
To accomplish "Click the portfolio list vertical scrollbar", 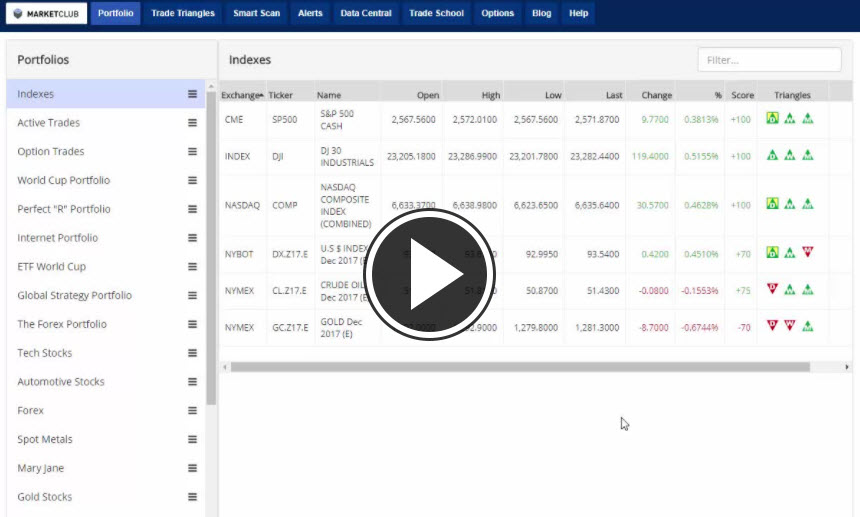I will pos(211,248).
